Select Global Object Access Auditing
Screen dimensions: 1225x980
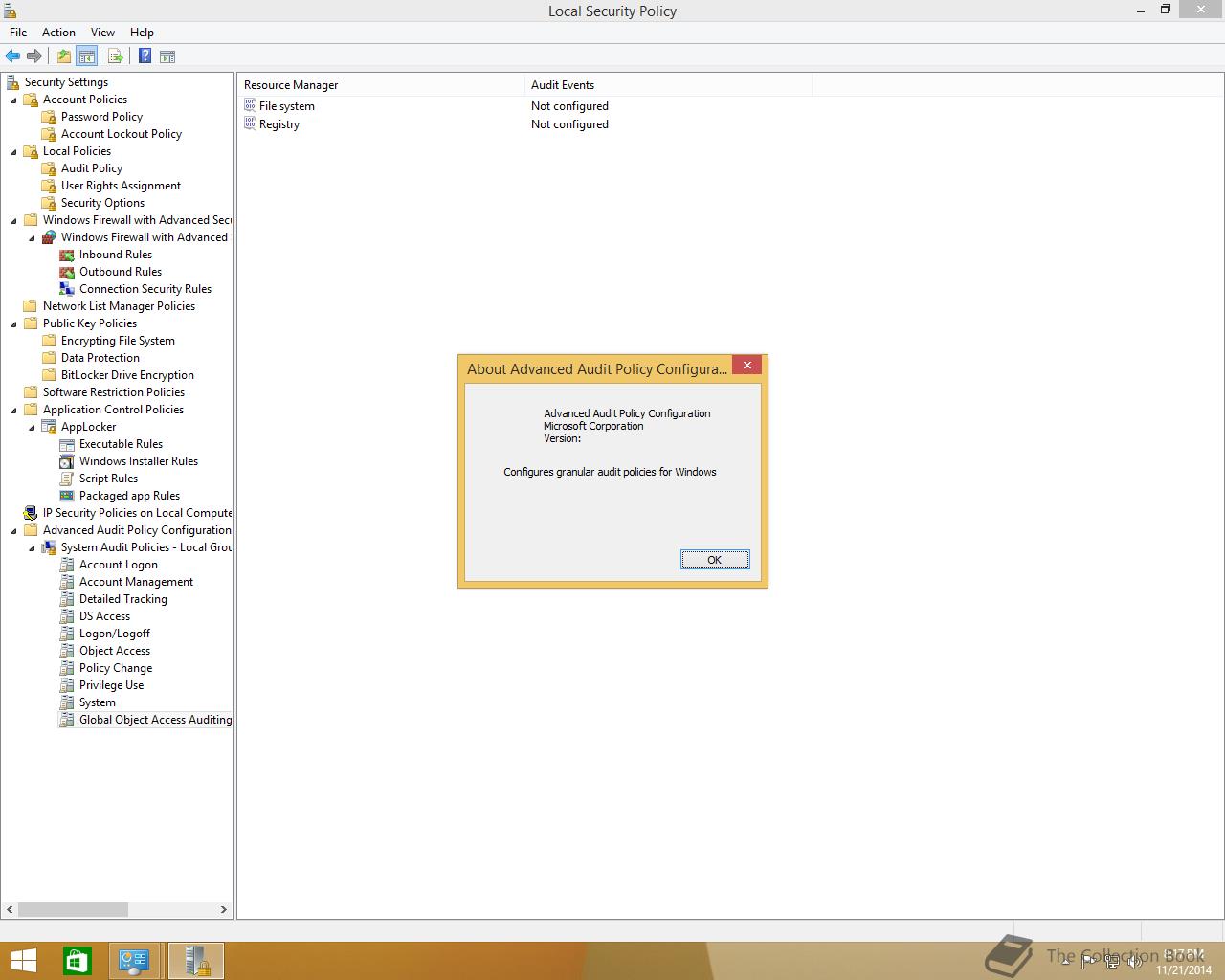[155, 720]
